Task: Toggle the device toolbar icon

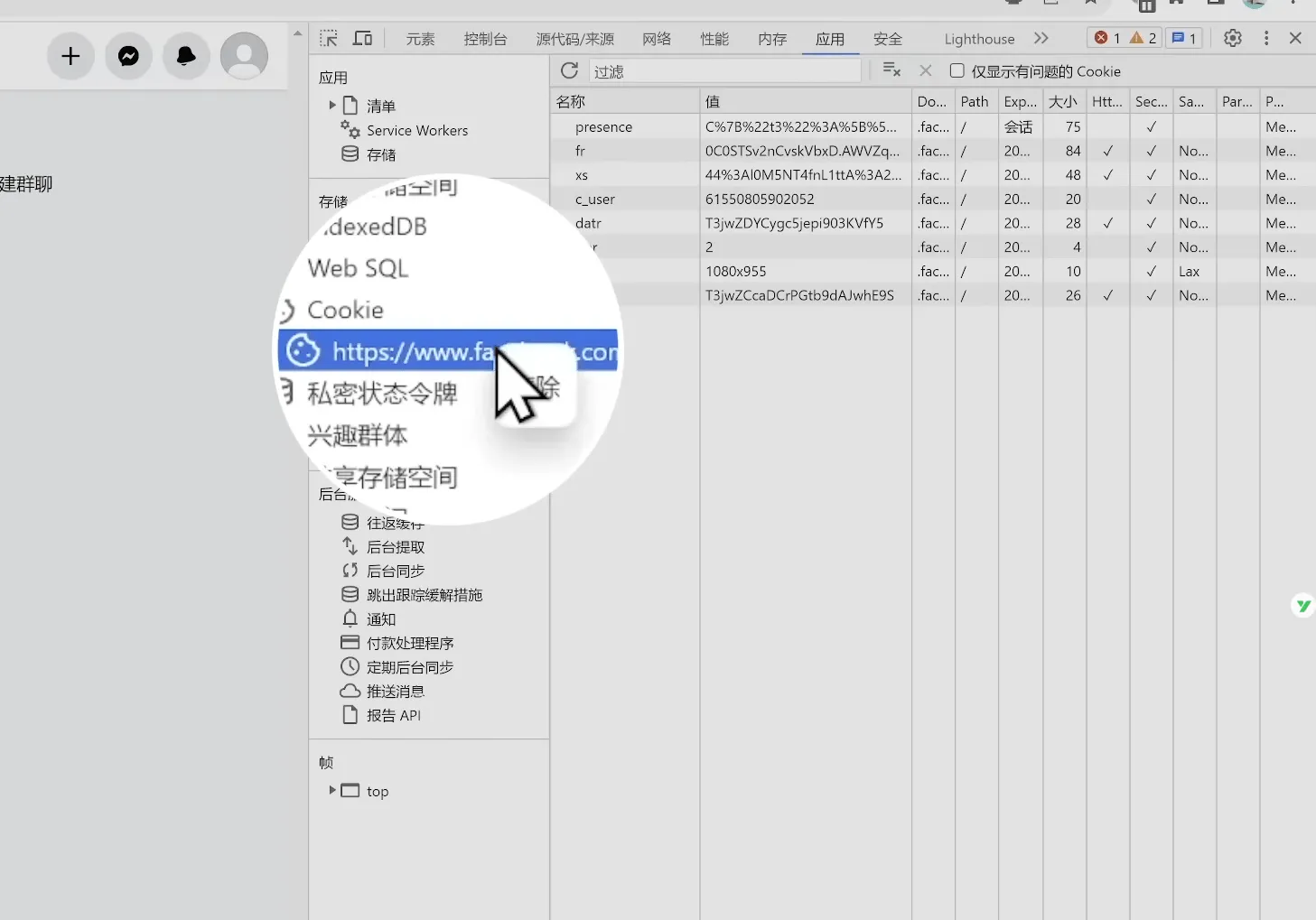Action: pos(362,38)
